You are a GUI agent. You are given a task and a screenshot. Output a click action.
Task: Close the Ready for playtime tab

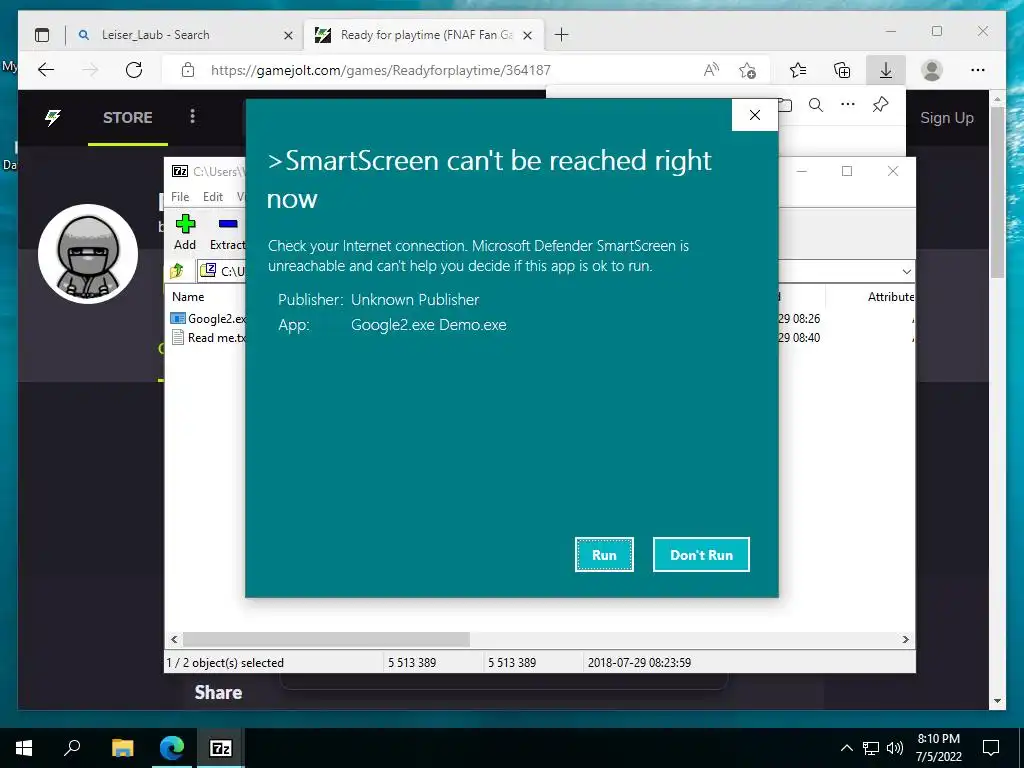pyautogui.click(x=528, y=35)
